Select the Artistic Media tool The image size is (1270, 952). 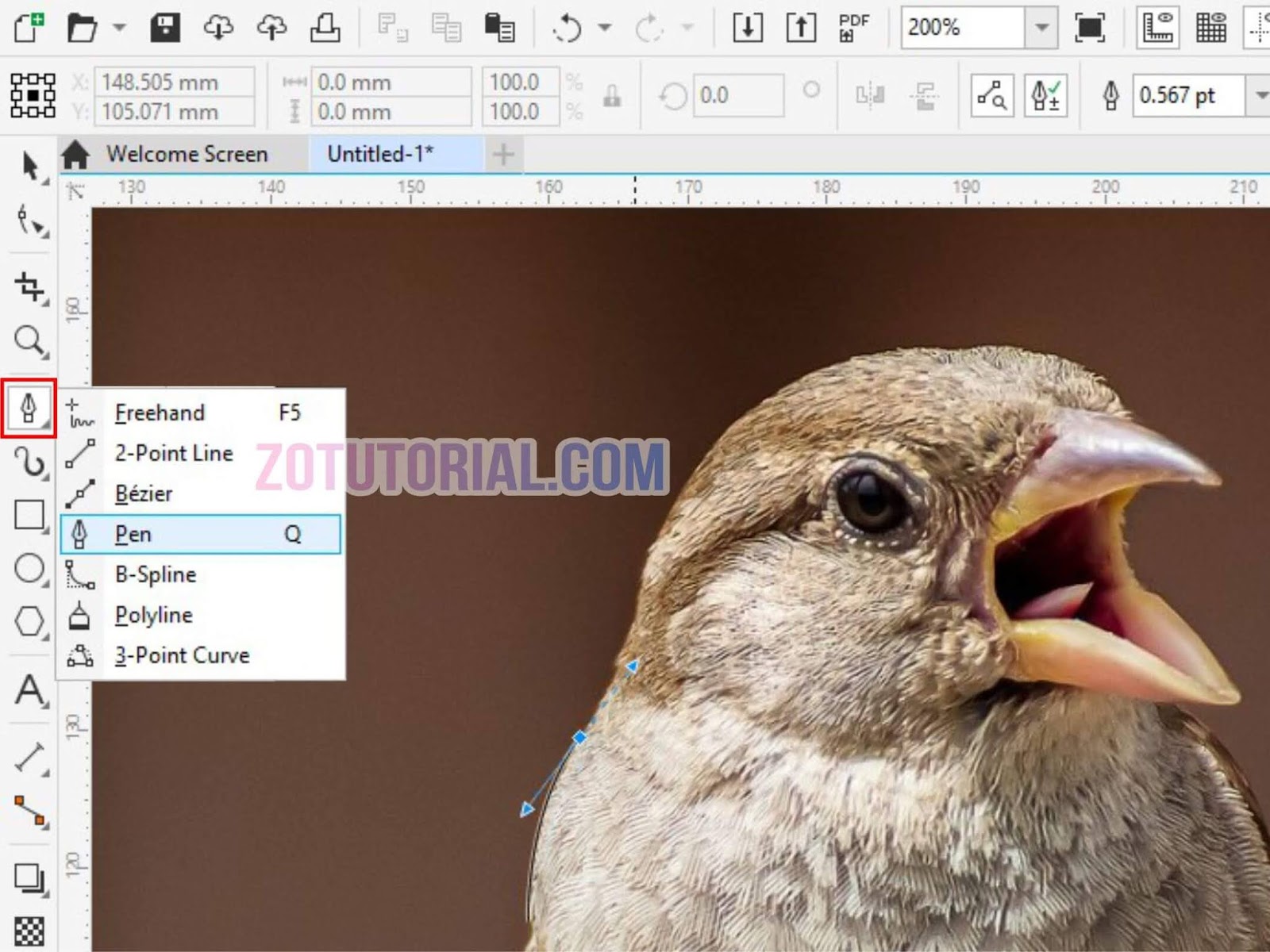tap(30, 462)
